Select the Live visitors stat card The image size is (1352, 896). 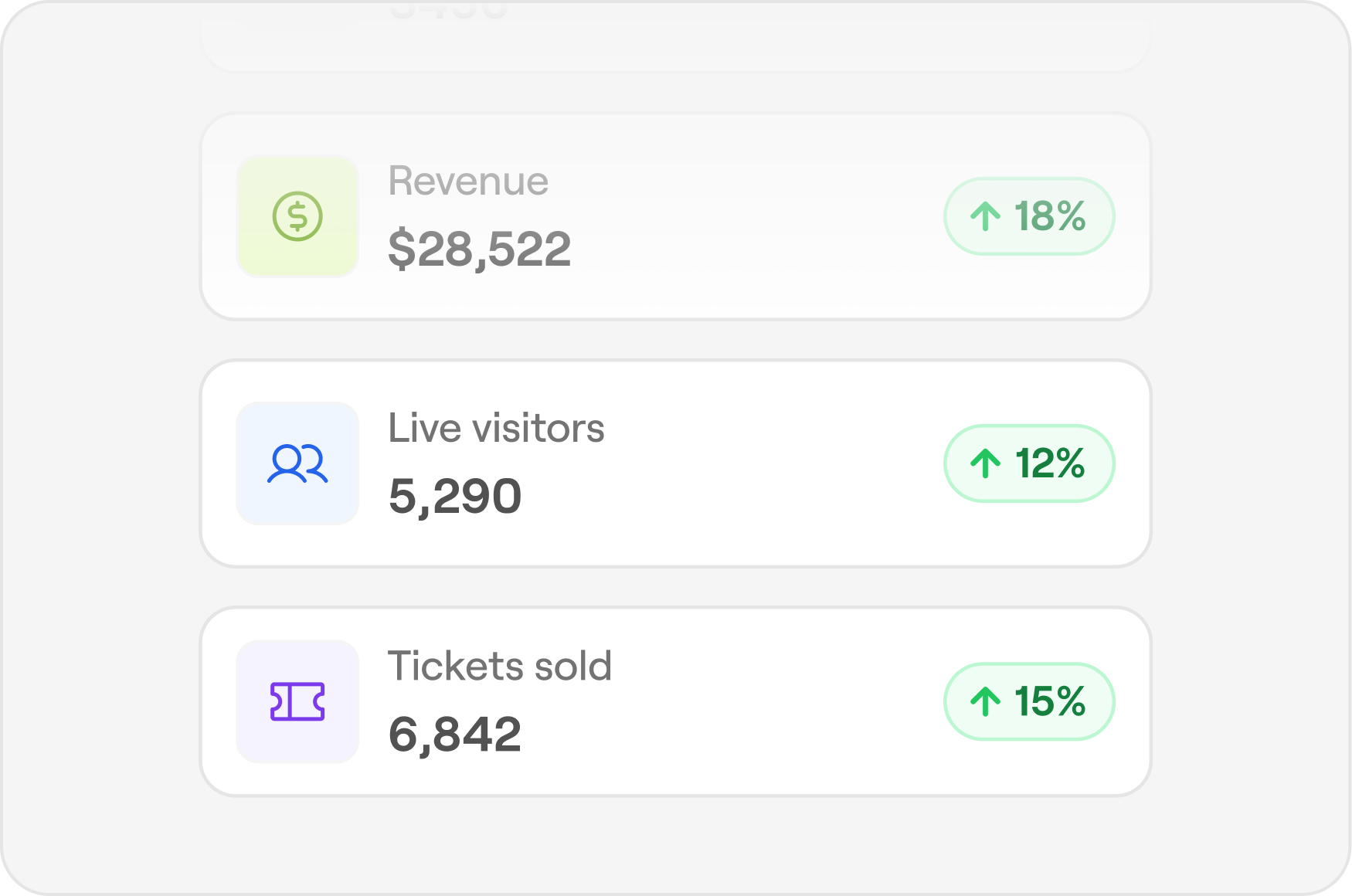(x=676, y=463)
